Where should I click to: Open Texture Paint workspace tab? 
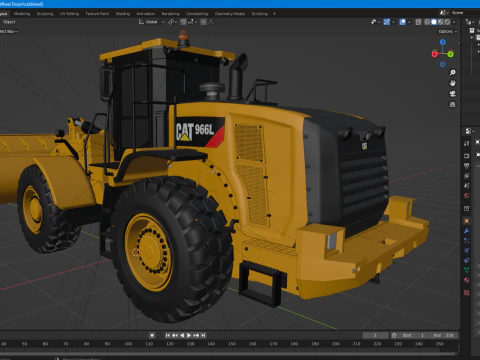pyautogui.click(x=97, y=14)
